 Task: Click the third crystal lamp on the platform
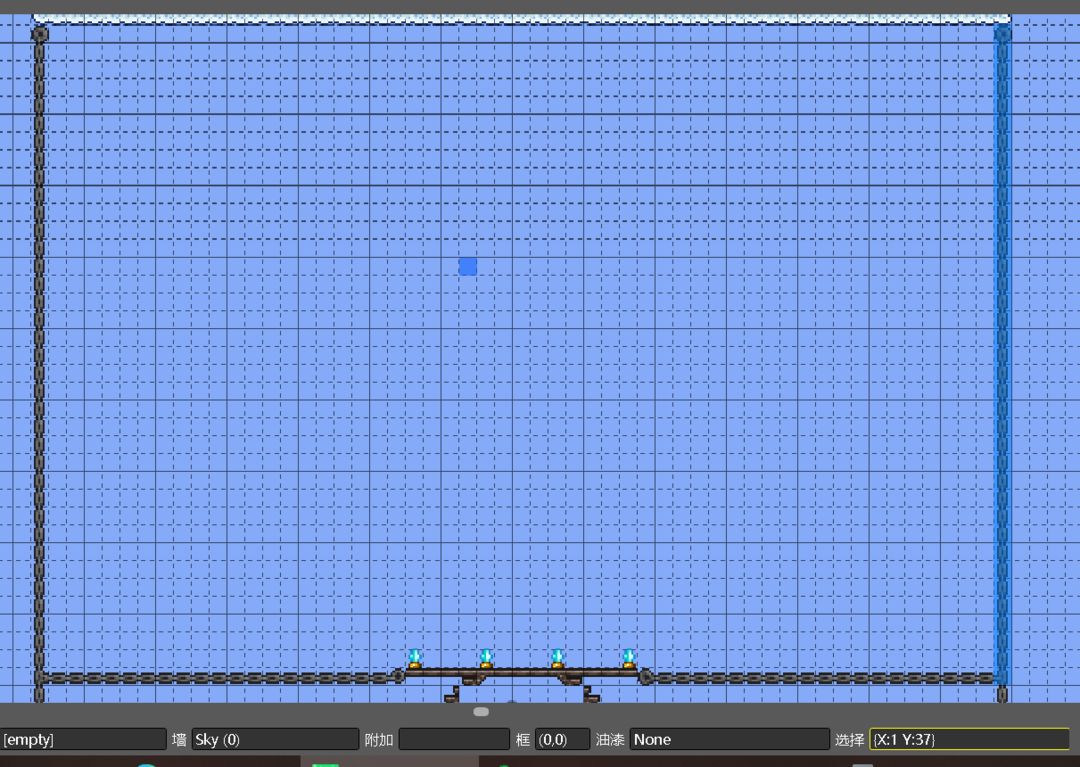(x=557, y=658)
